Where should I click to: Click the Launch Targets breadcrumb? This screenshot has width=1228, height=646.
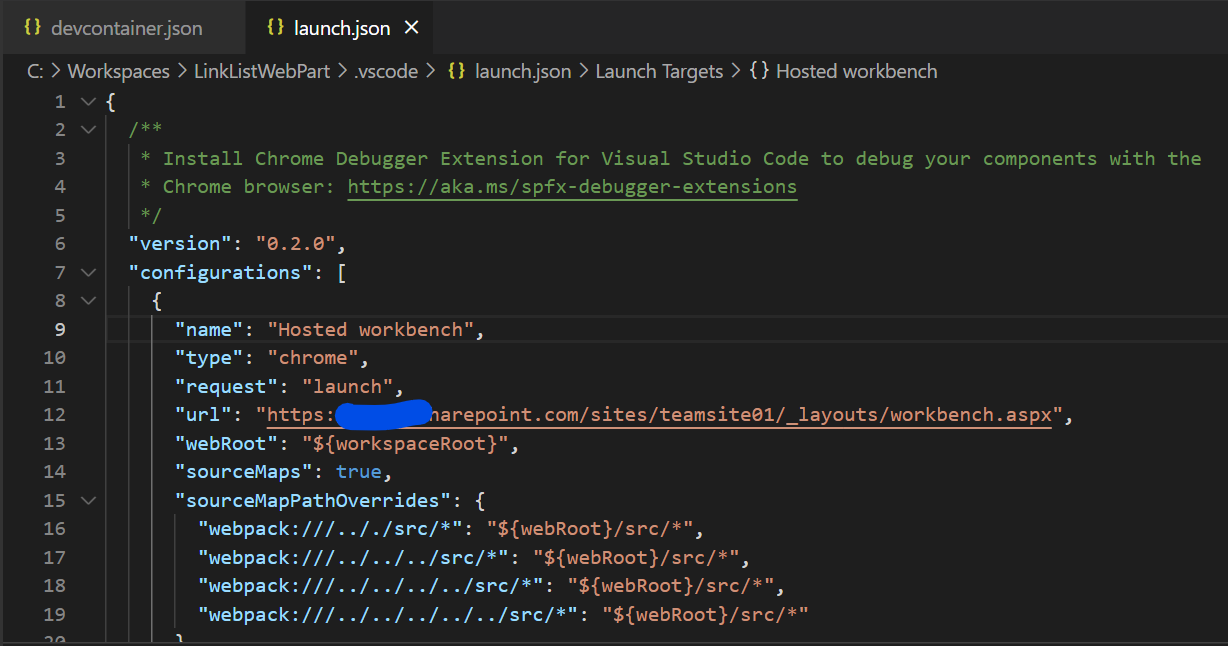pos(659,71)
